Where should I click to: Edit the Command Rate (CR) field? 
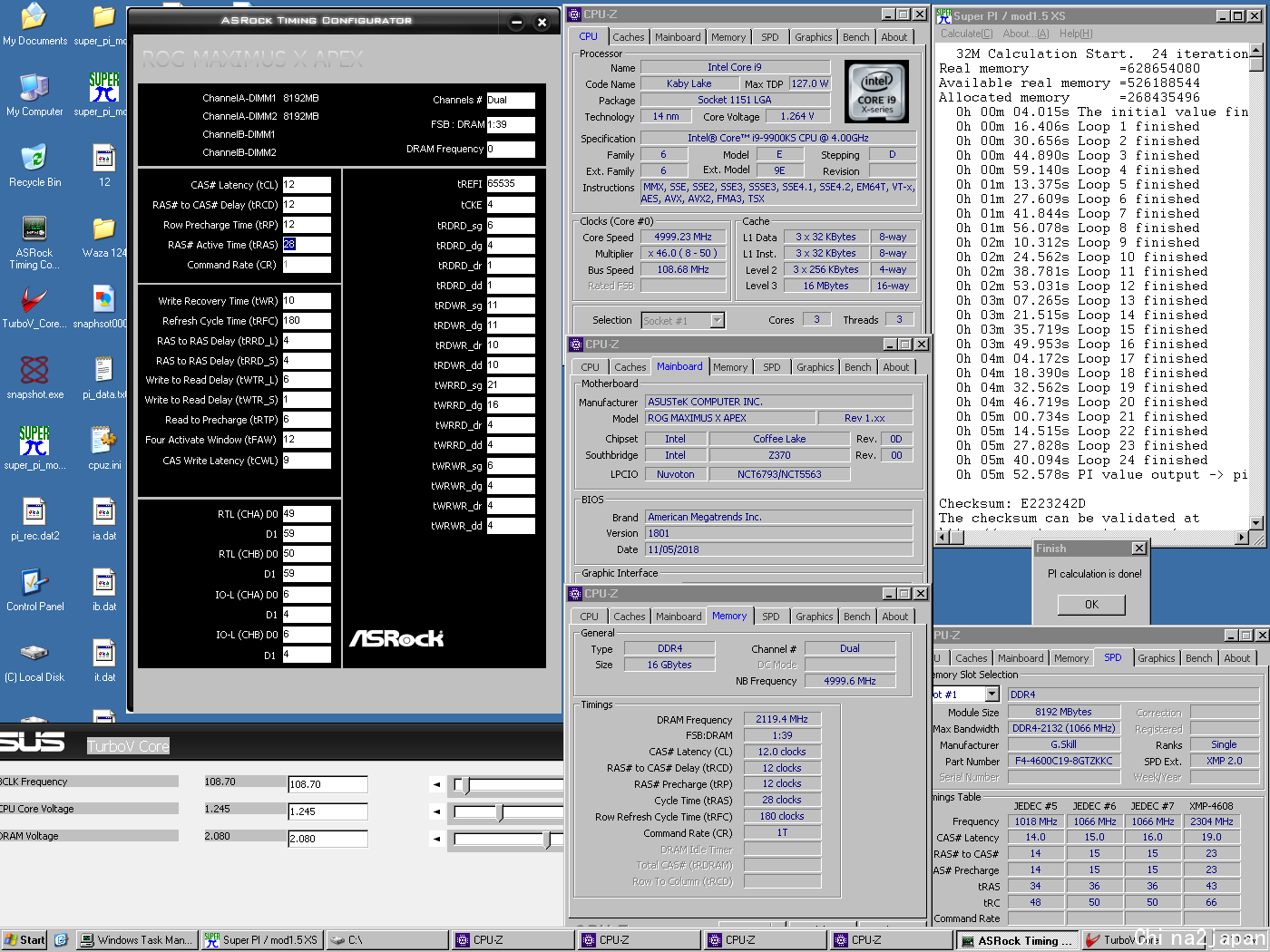point(307,265)
